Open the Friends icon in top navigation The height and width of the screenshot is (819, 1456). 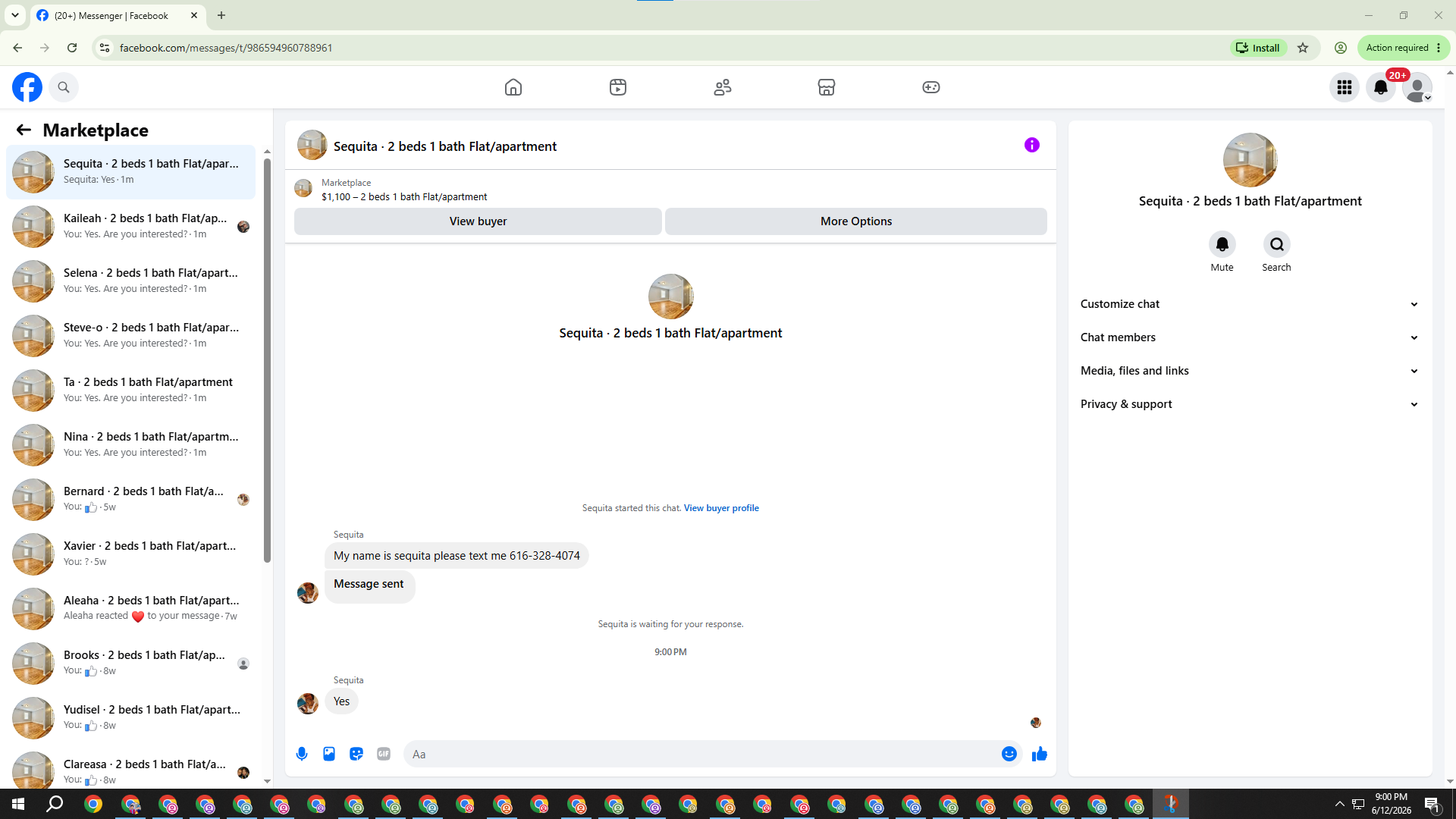(x=723, y=87)
